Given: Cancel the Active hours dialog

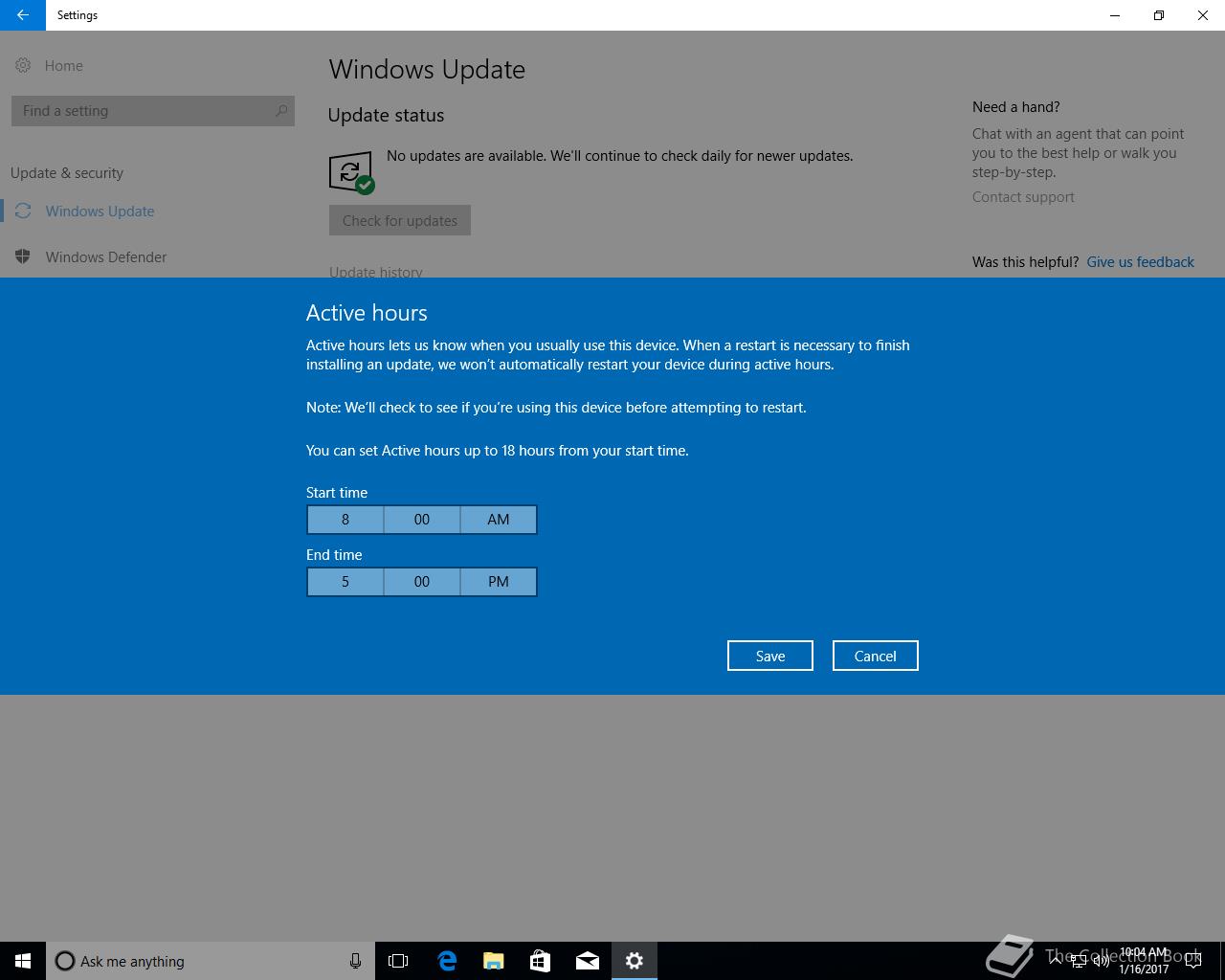Looking at the screenshot, I should coord(876,656).
